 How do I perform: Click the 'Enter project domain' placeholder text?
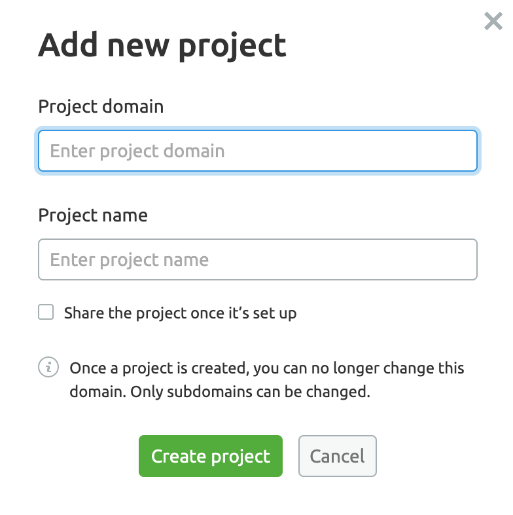coord(137,151)
